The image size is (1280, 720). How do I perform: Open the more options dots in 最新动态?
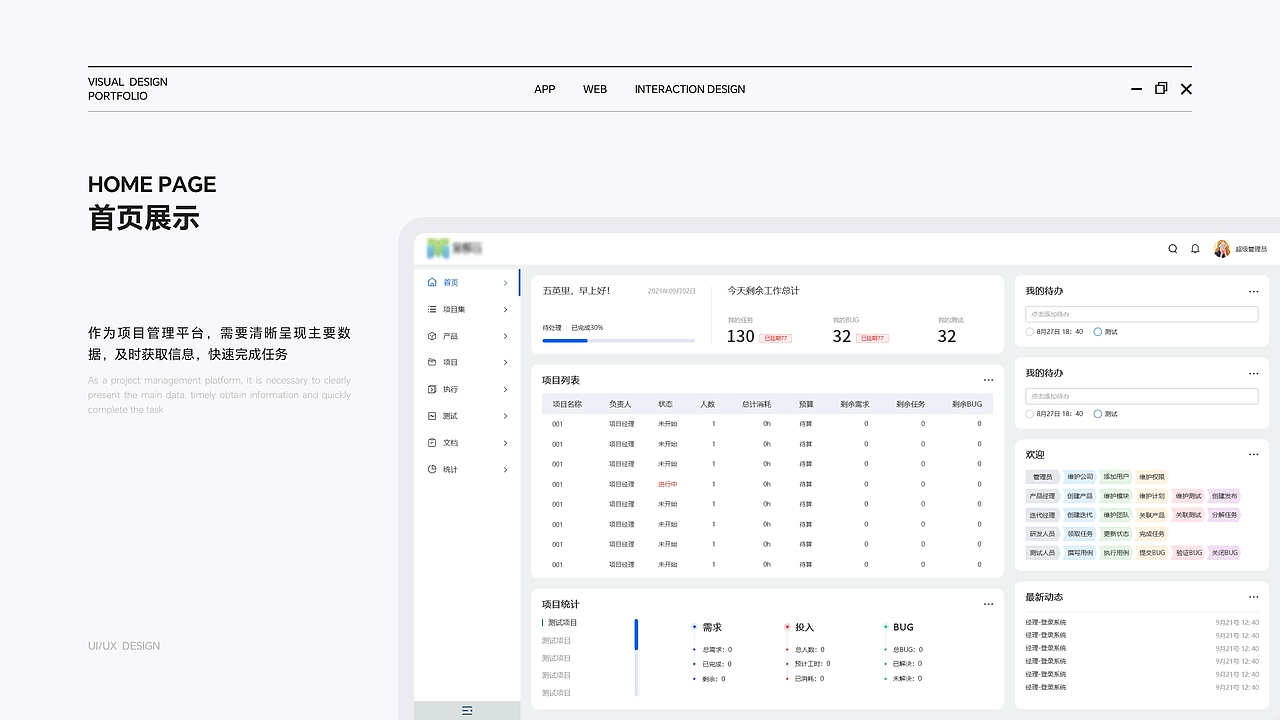pos(1253,598)
